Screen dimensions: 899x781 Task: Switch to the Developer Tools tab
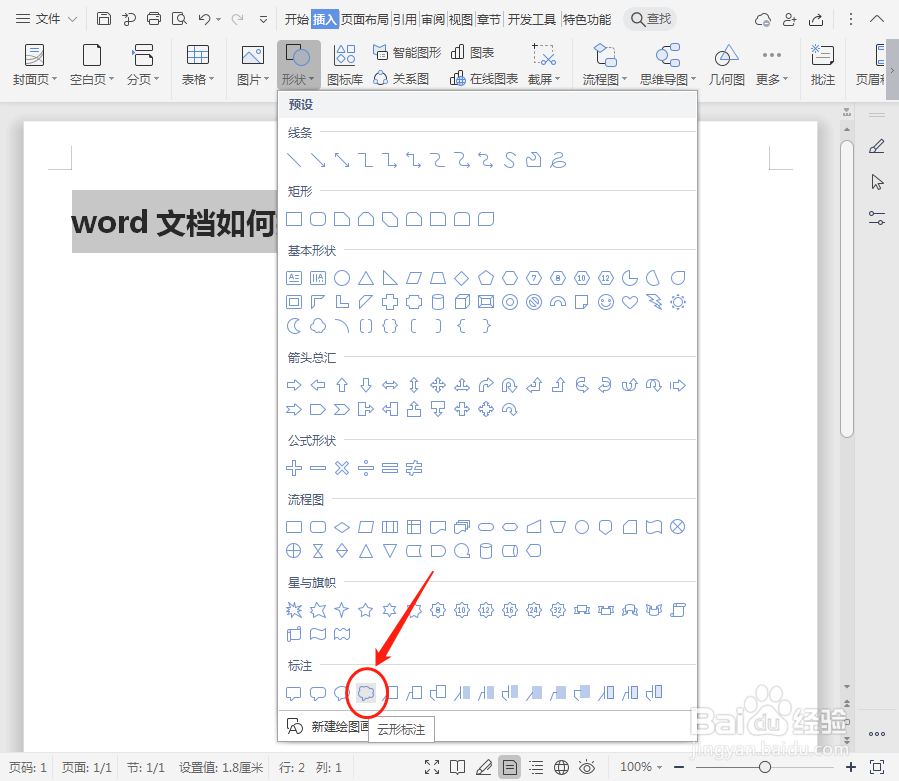531,19
